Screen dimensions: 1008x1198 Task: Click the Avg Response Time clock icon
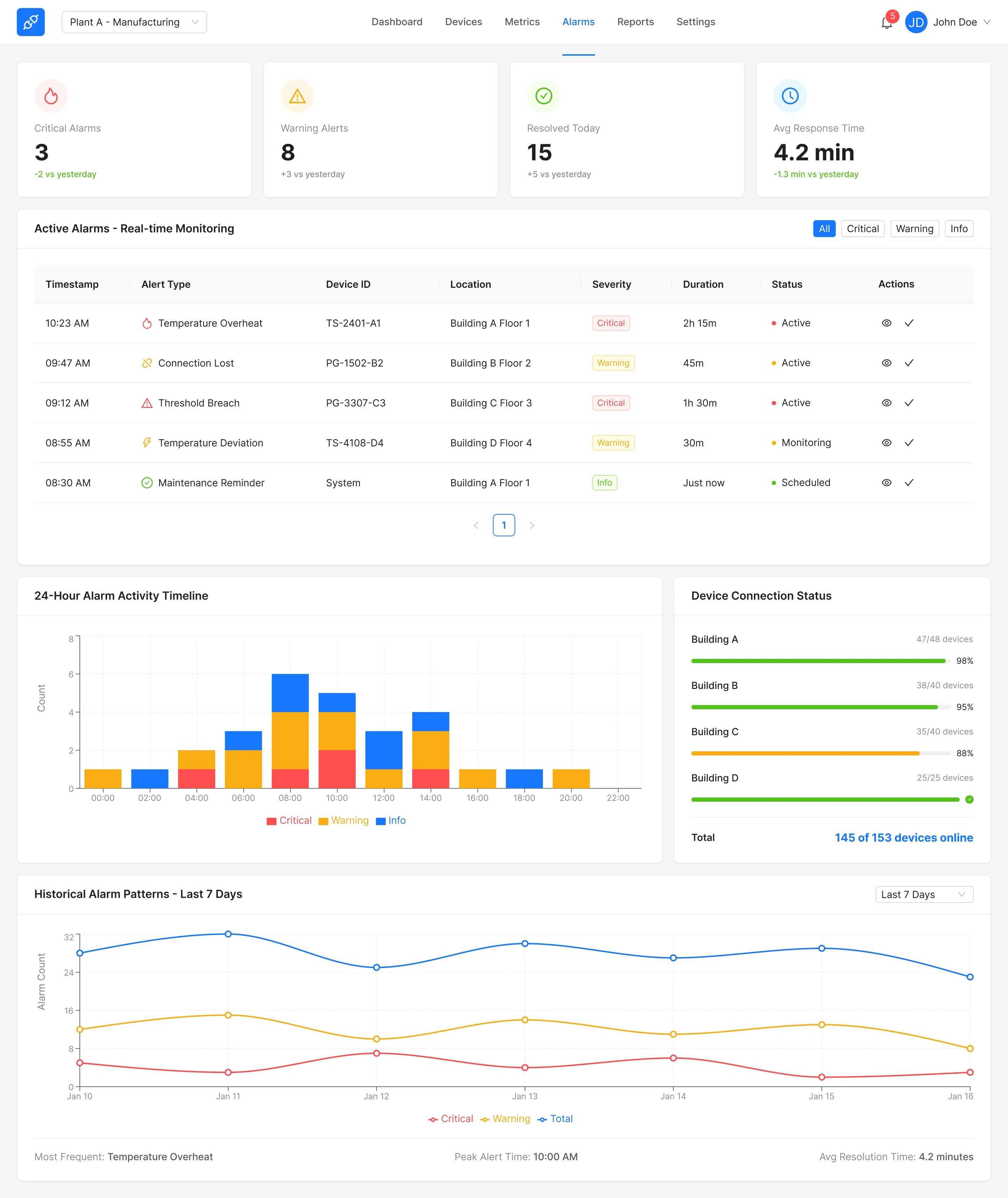point(790,96)
